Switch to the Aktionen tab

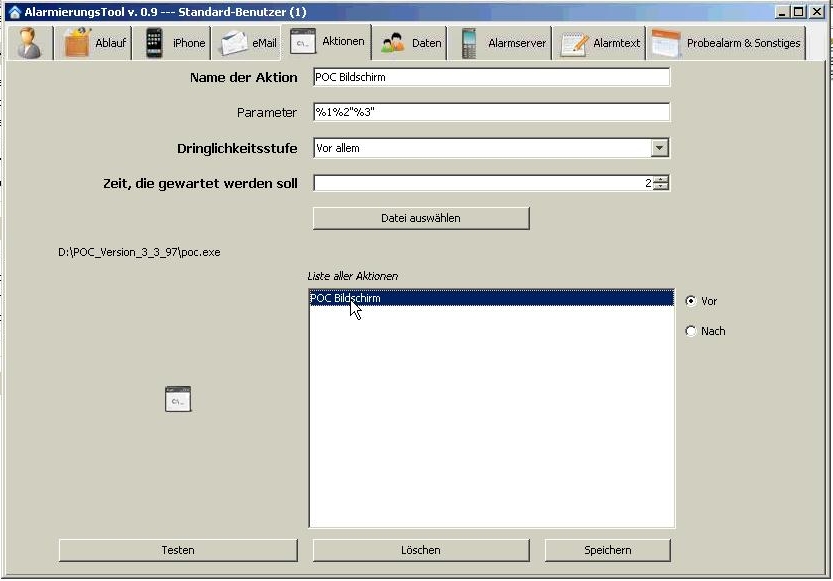(330, 42)
